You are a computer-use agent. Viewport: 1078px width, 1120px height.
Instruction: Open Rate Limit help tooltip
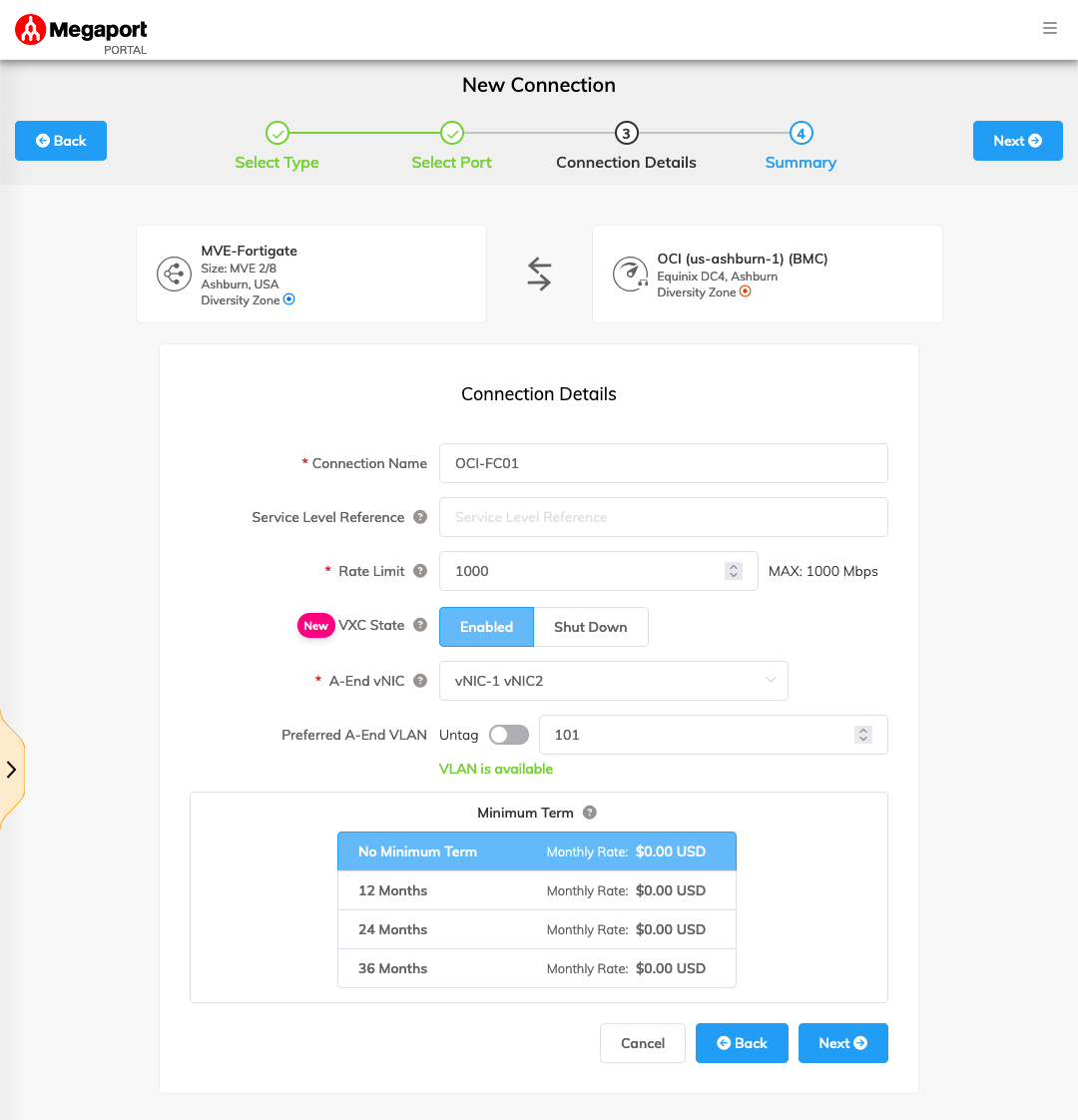pos(420,571)
